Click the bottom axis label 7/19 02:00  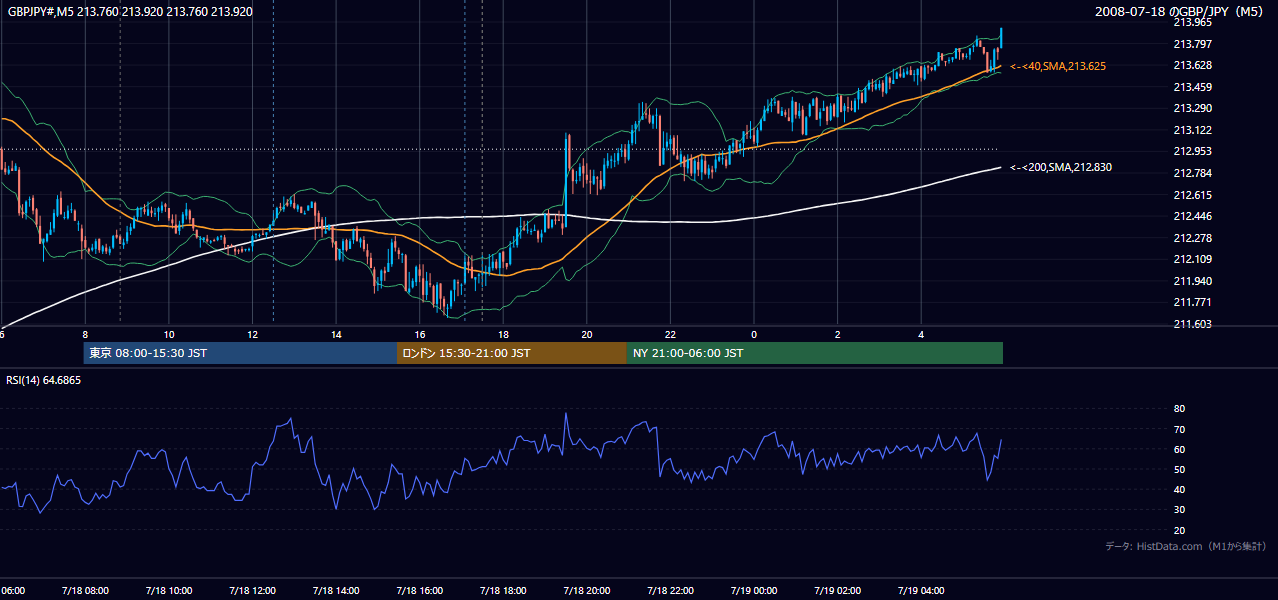(836, 591)
